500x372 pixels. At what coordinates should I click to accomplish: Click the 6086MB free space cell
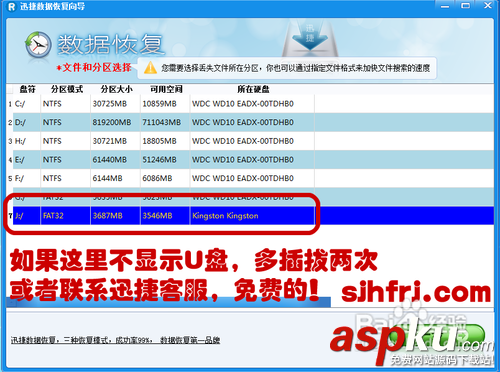pos(165,179)
